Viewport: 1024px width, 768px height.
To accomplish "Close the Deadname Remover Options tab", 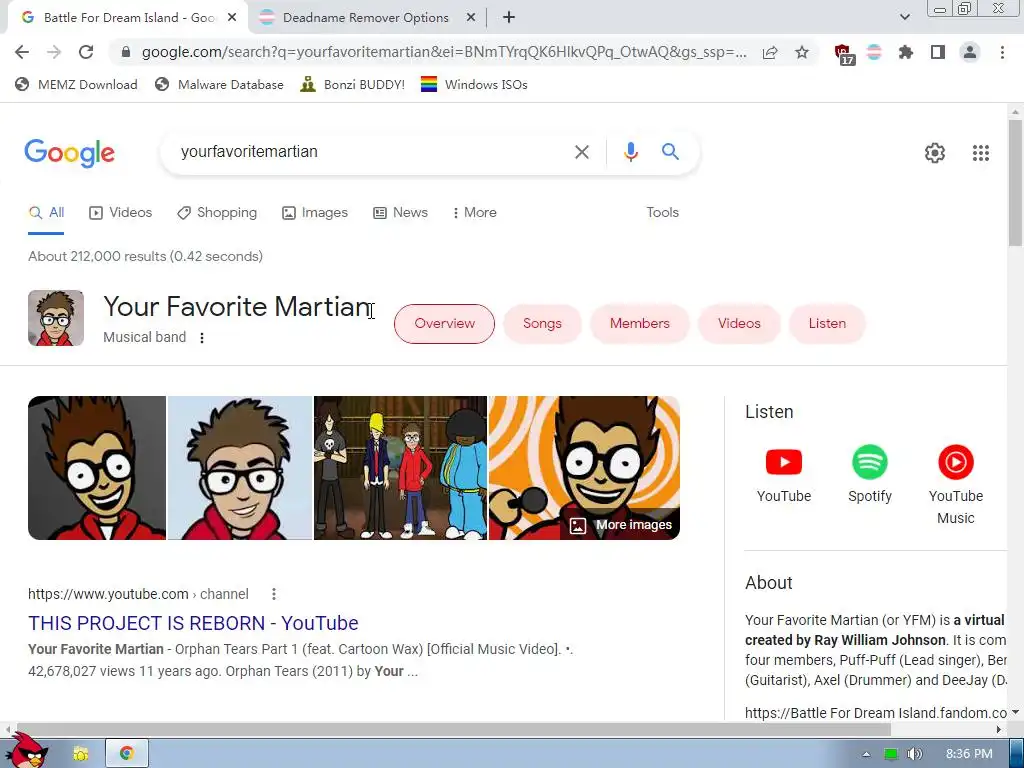I will 471,18.
